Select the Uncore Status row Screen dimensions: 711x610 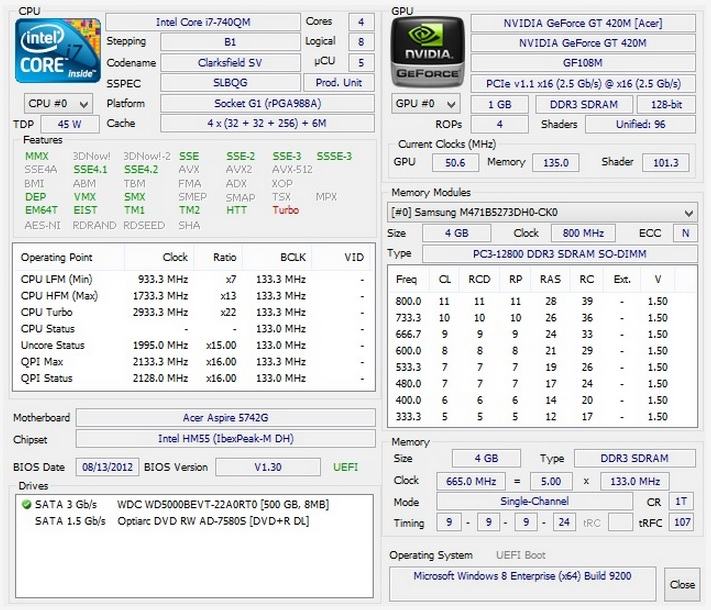pos(194,345)
